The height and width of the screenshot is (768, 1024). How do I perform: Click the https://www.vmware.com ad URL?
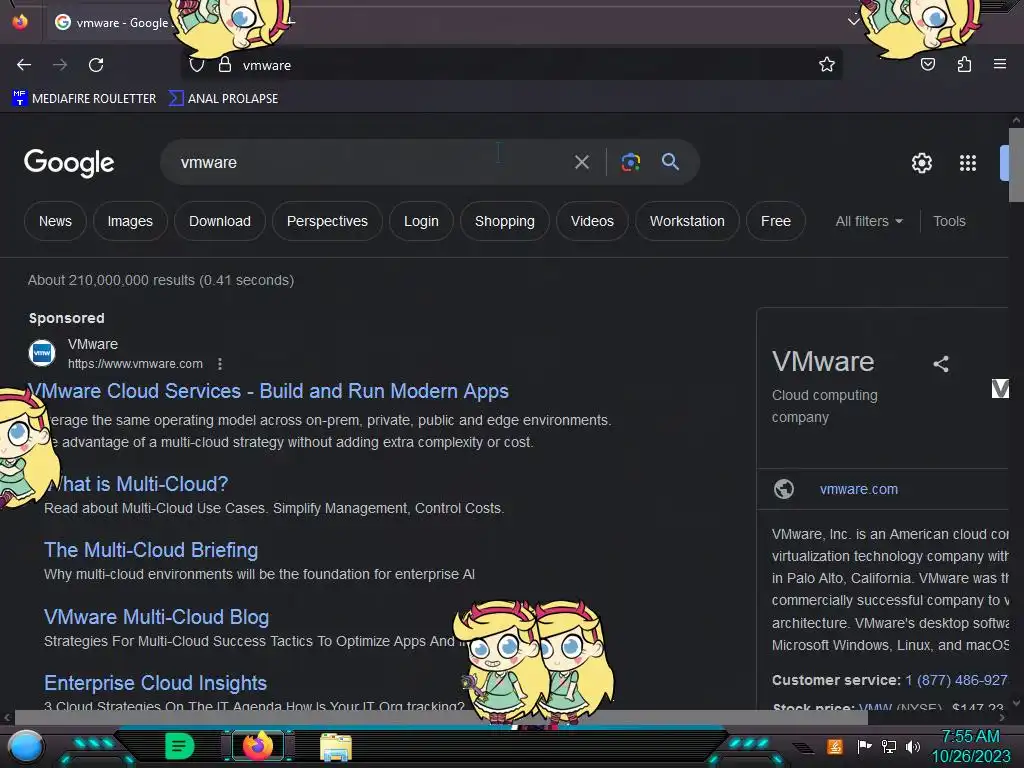(x=135, y=364)
